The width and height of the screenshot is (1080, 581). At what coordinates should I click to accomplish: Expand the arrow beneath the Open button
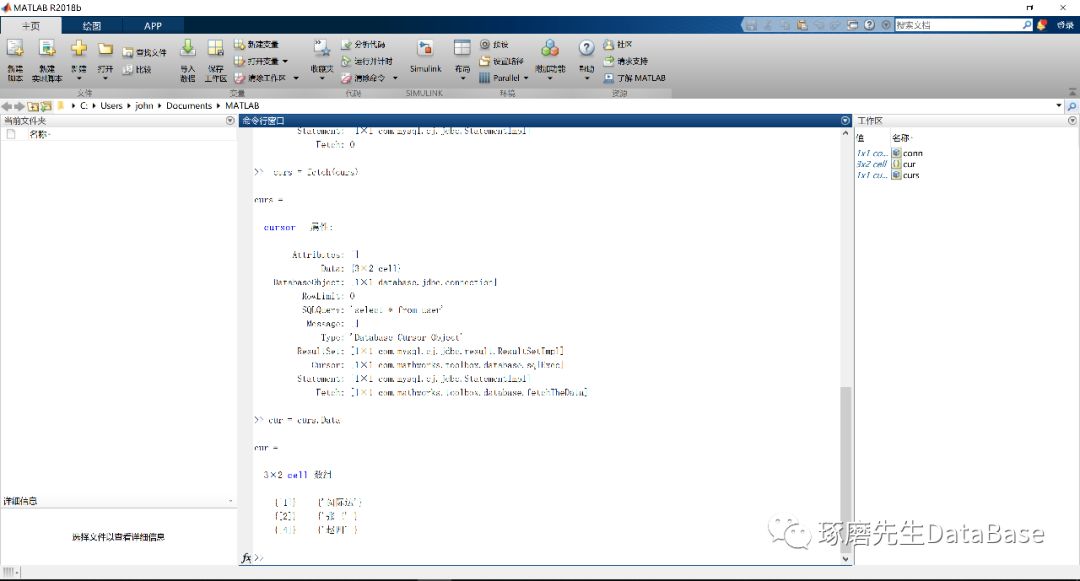point(105,78)
